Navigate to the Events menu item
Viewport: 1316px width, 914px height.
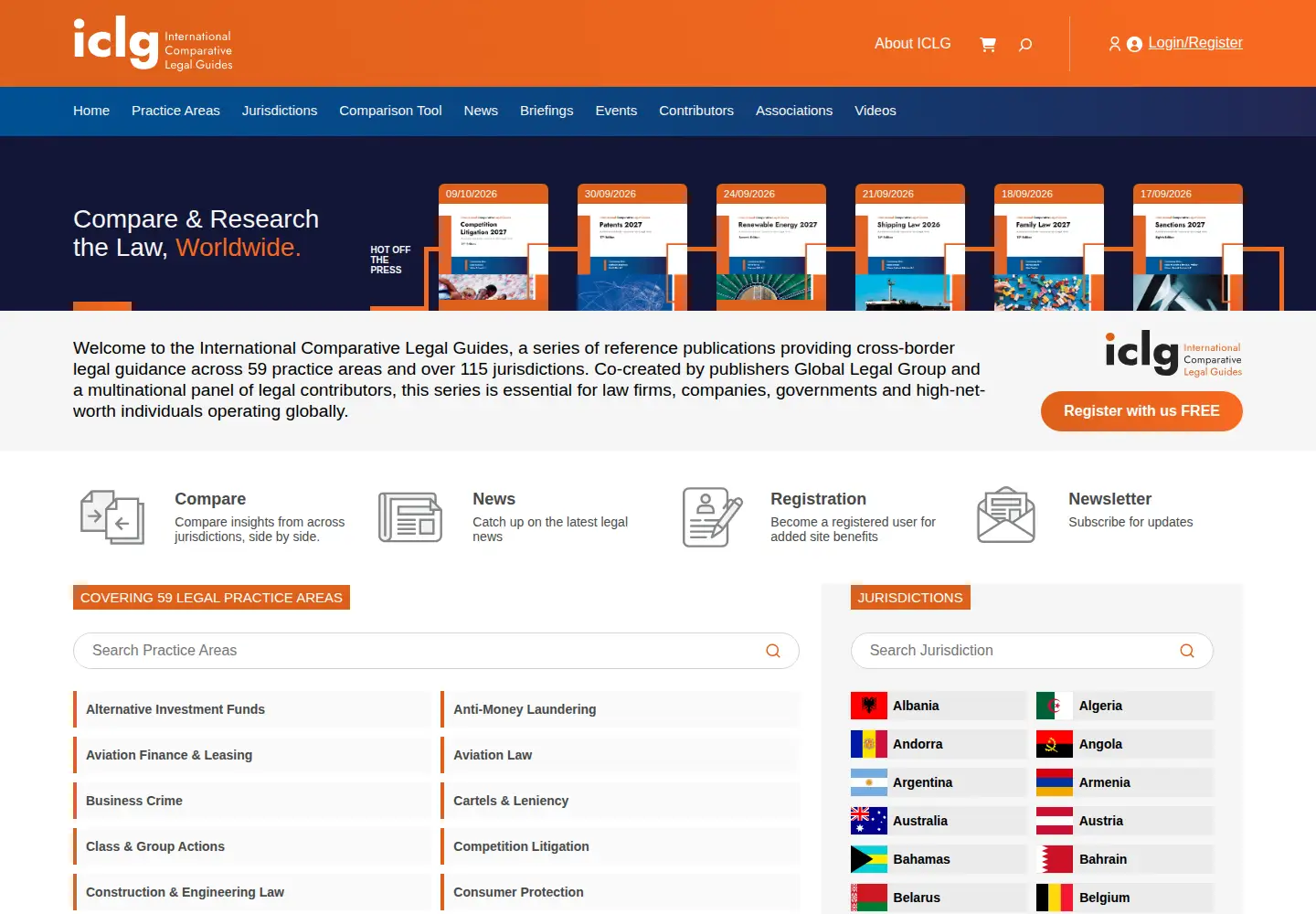click(616, 111)
